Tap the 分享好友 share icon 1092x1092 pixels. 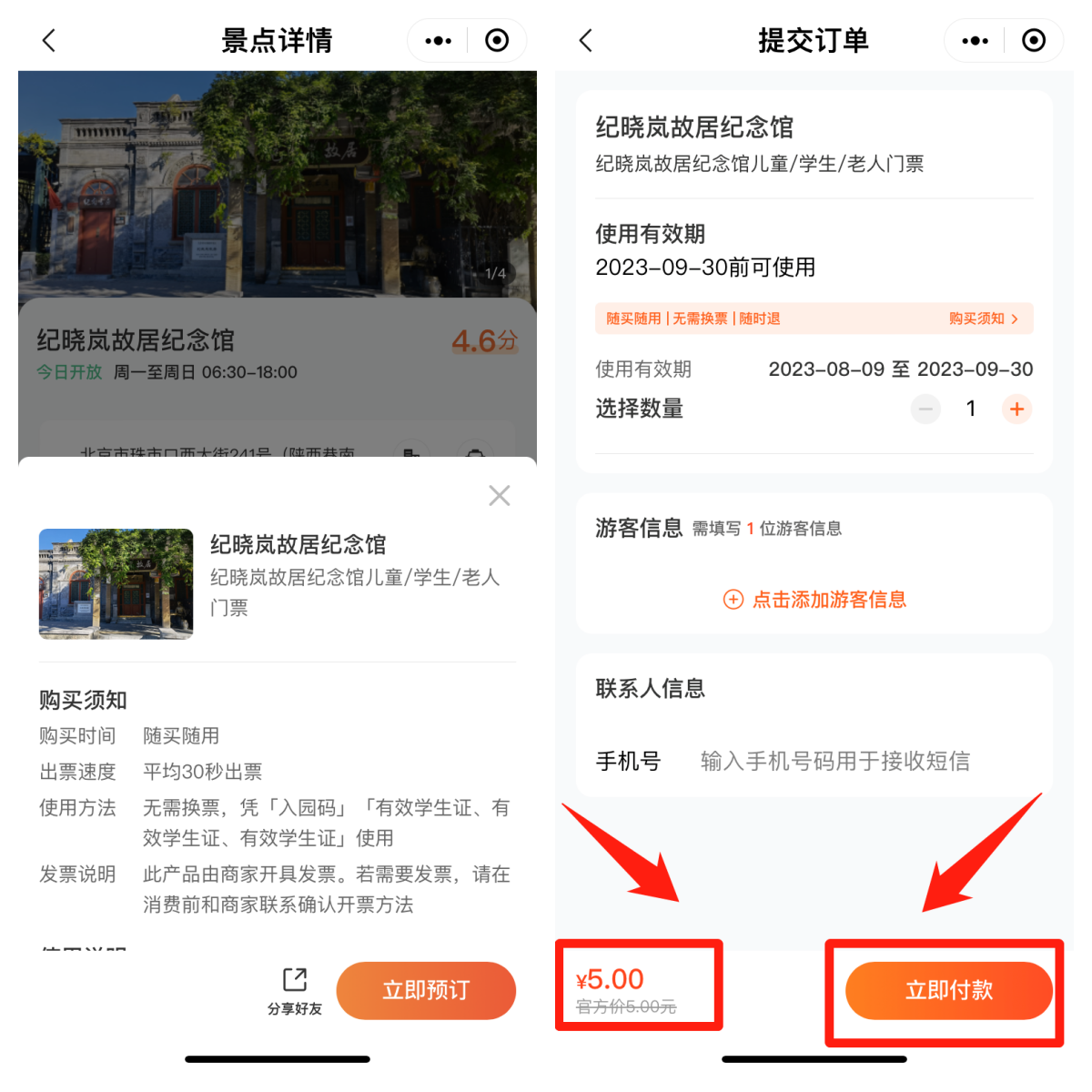[295, 990]
